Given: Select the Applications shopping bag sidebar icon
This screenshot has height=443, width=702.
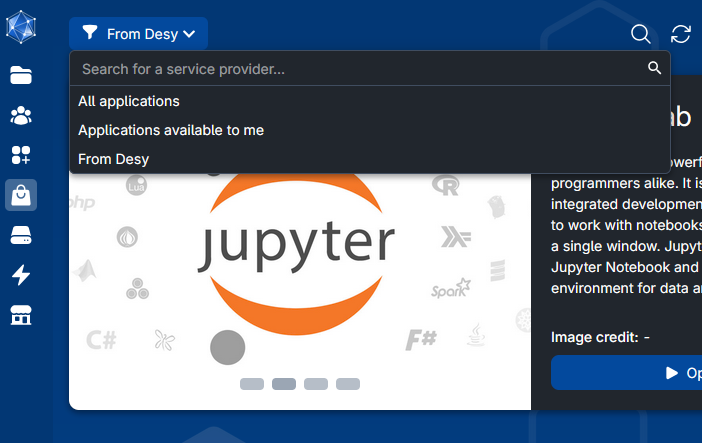Looking at the screenshot, I should 21,195.
